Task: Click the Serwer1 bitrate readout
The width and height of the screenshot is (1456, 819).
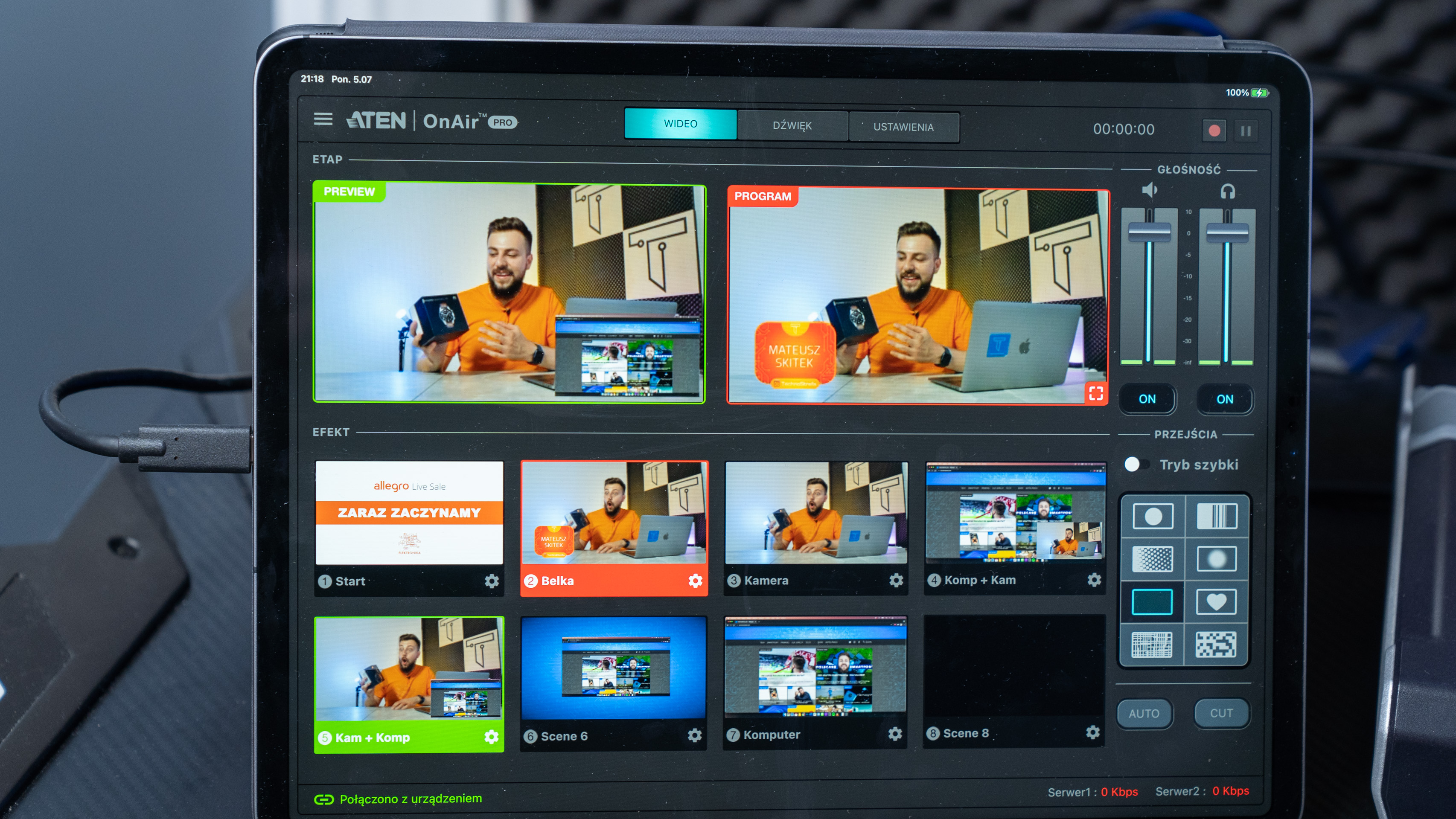Action: [x=1092, y=792]
